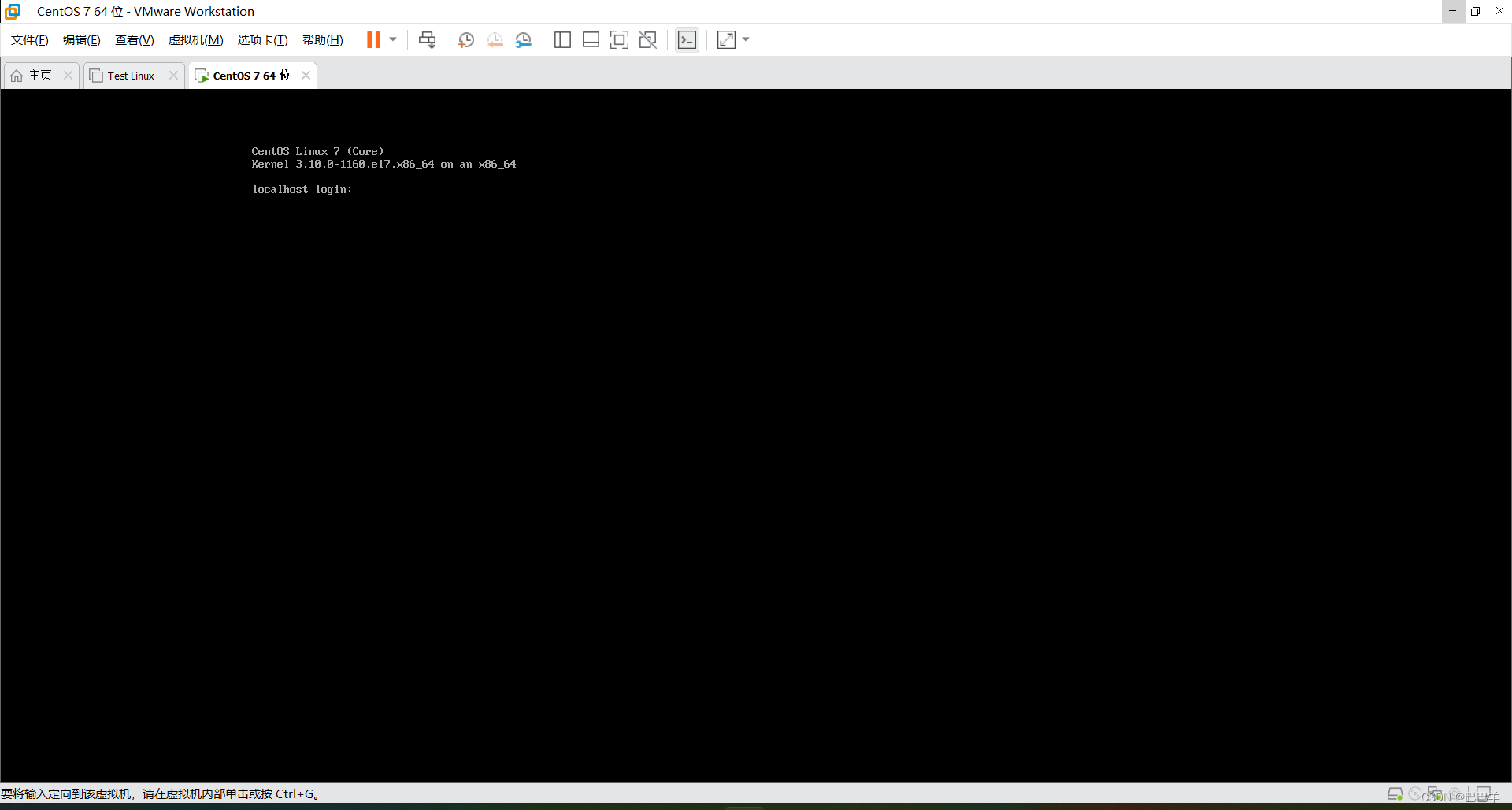
Task: Open the stretch guest display dropdown
Action: 745,39
